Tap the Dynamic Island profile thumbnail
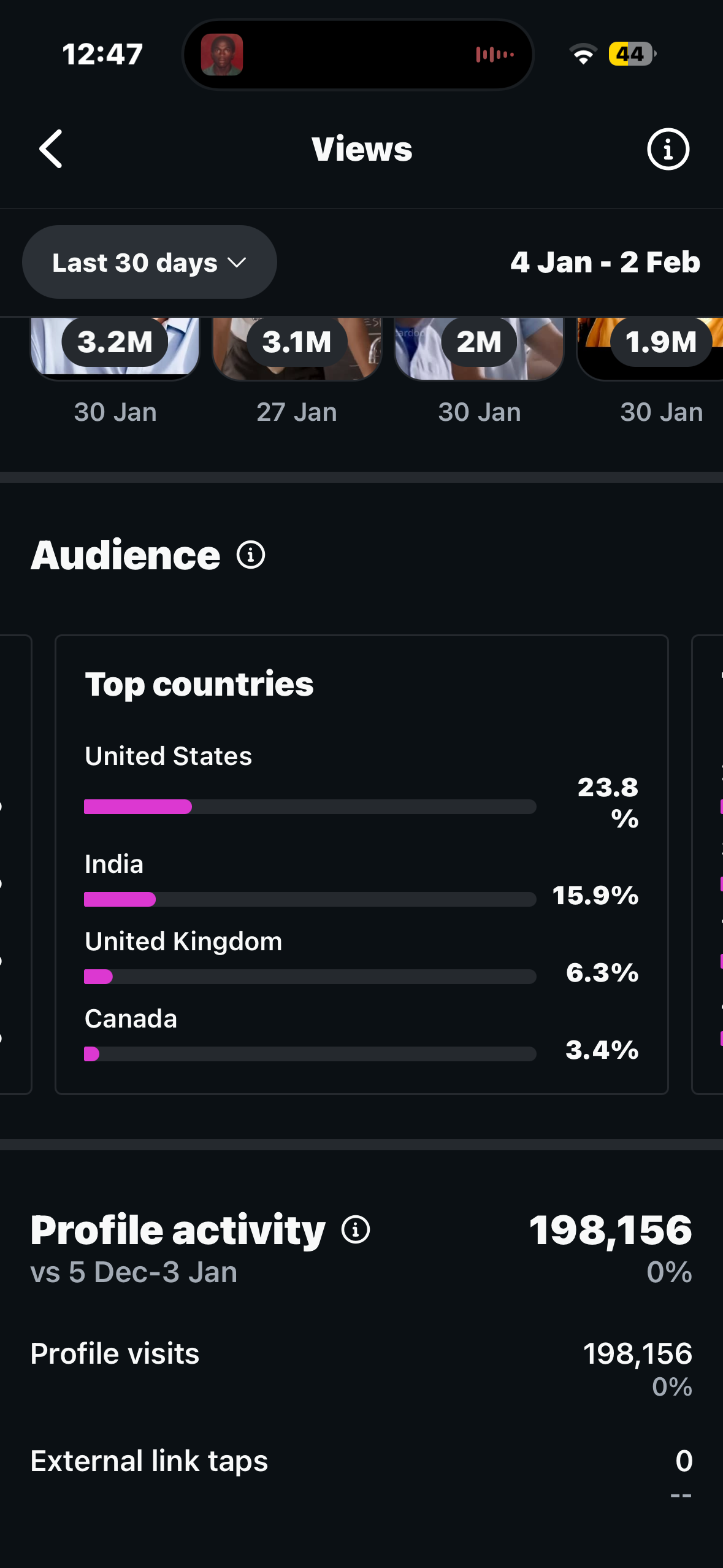The width and height of the screenshot is (723, 1568). [222, 55]
